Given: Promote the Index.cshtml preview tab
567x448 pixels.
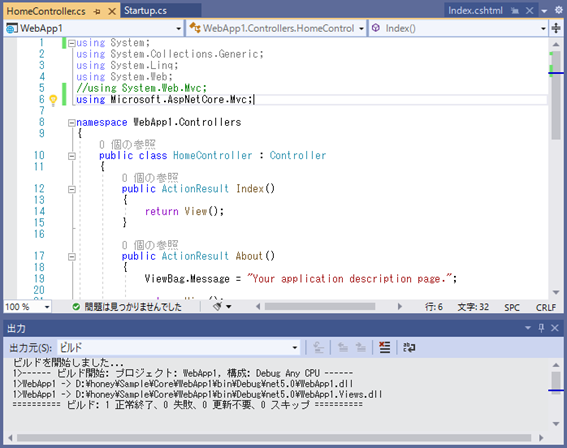Looking at the screenshot, I should 515,11.
